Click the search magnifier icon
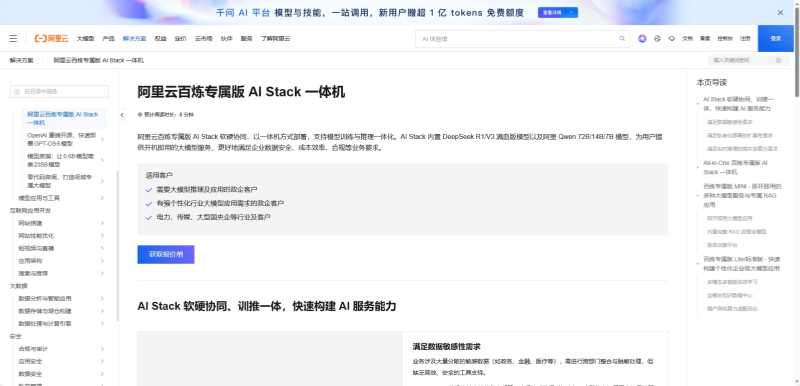 [622, 39]
